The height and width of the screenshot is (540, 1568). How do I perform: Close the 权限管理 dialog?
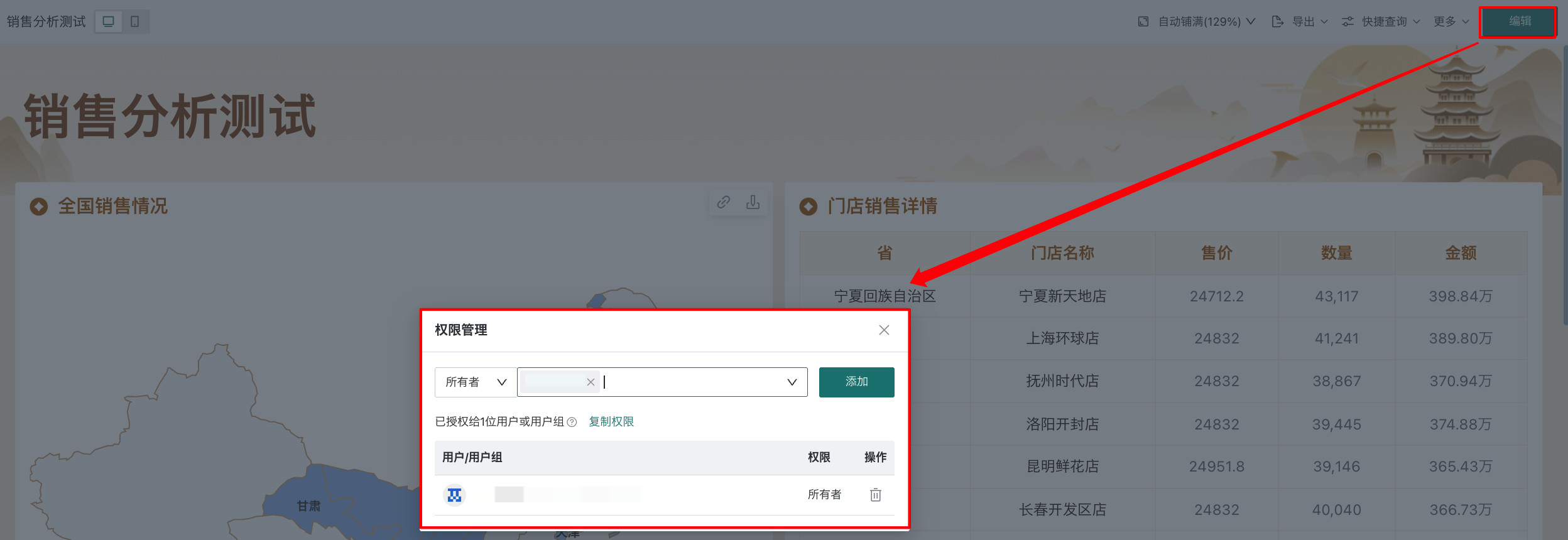[884, 330]
